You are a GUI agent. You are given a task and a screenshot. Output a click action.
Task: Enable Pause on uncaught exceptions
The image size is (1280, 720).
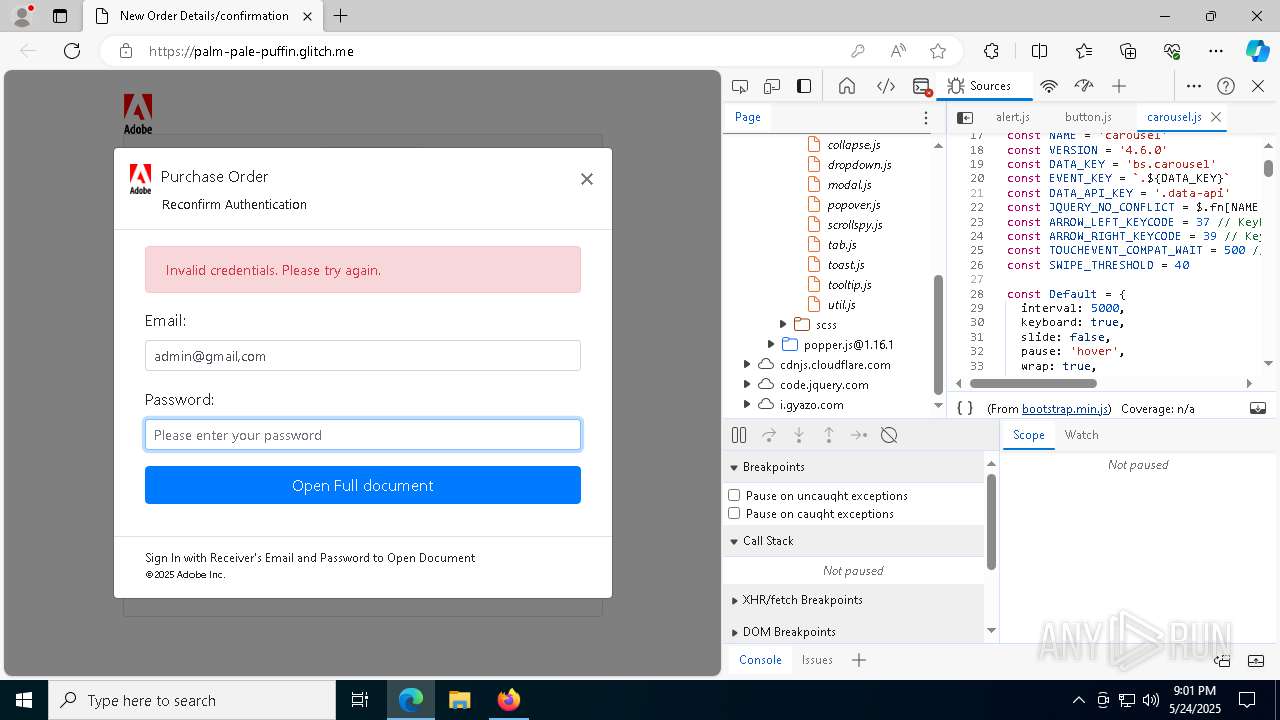(734, 495)
